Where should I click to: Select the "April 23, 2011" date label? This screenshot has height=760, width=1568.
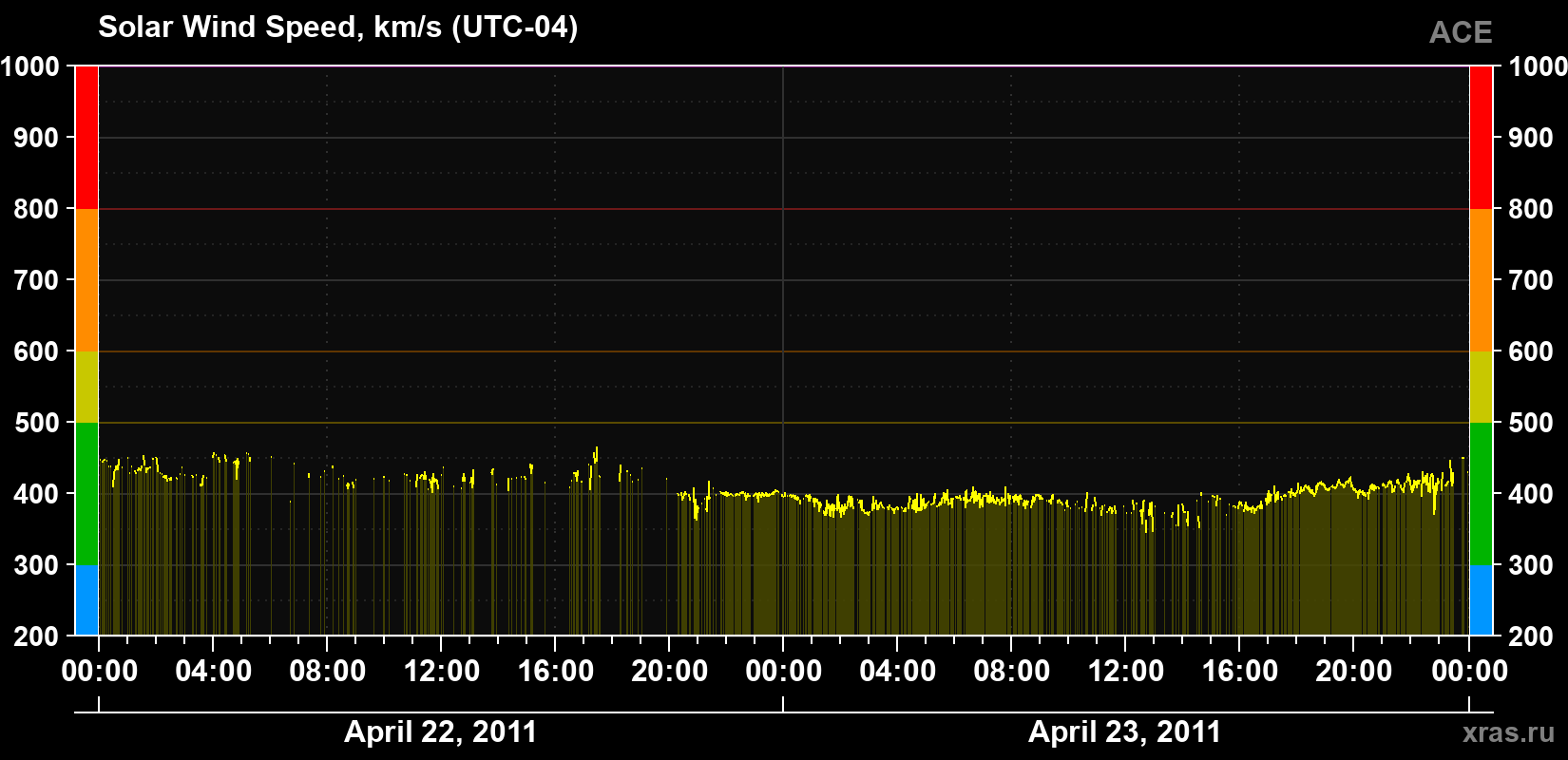[1124, 731]
